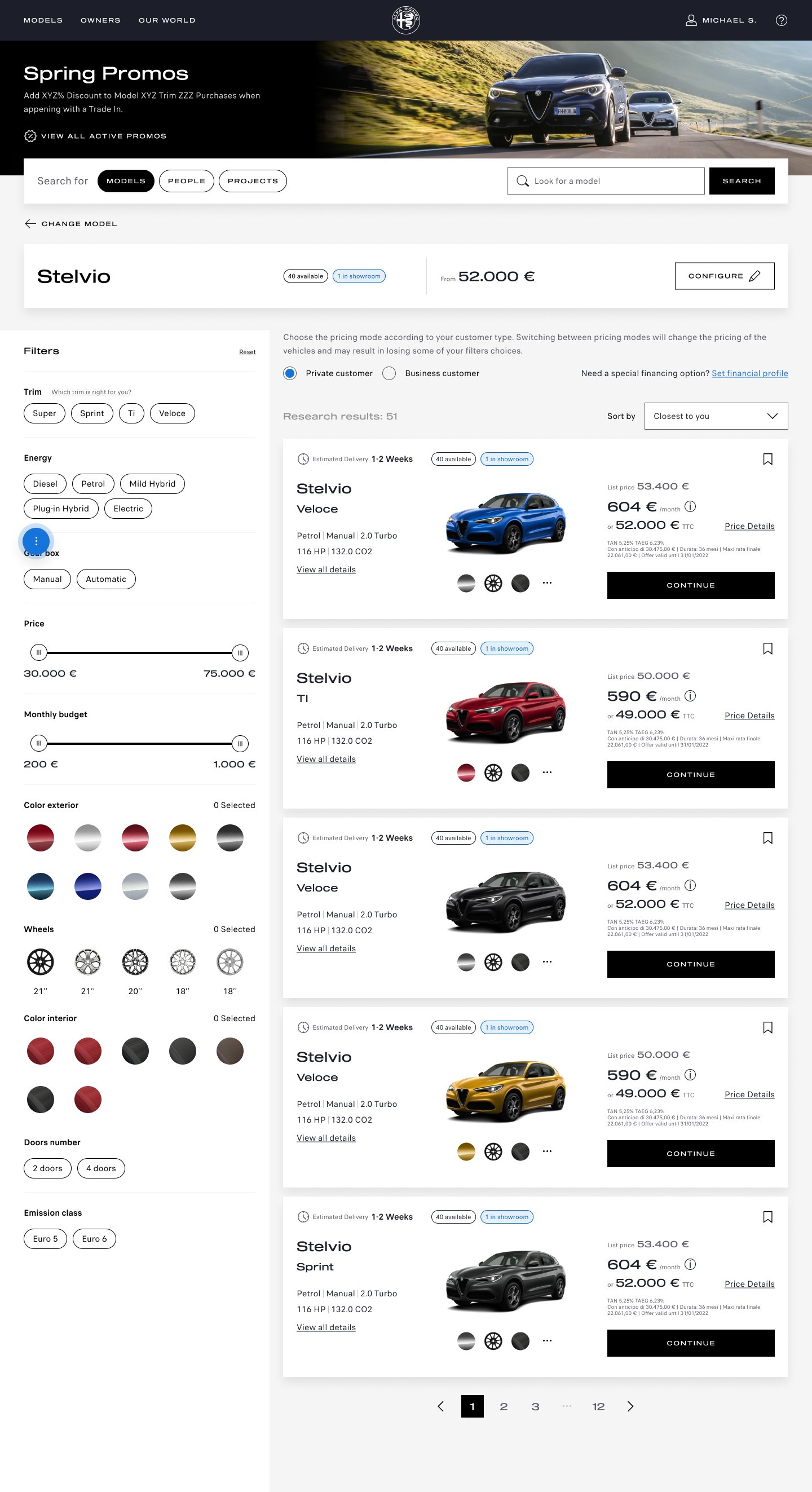This screenshot has width=812, height=1492.
Task: Reset all filters
Action: (x=248, y=352)
